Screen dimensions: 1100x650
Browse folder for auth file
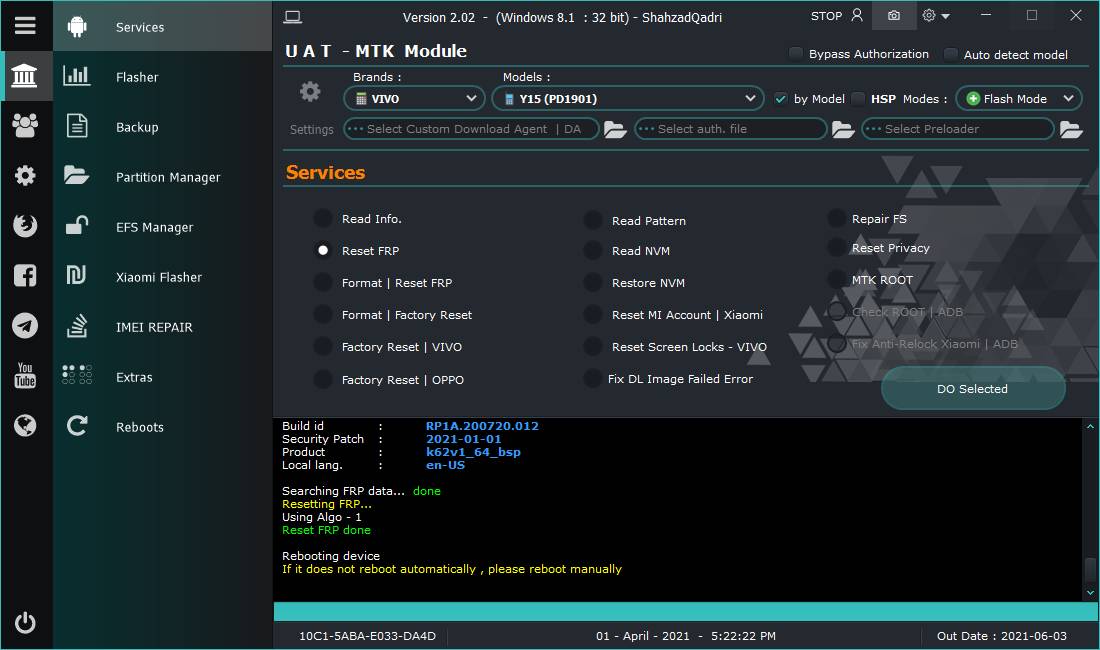843,130
